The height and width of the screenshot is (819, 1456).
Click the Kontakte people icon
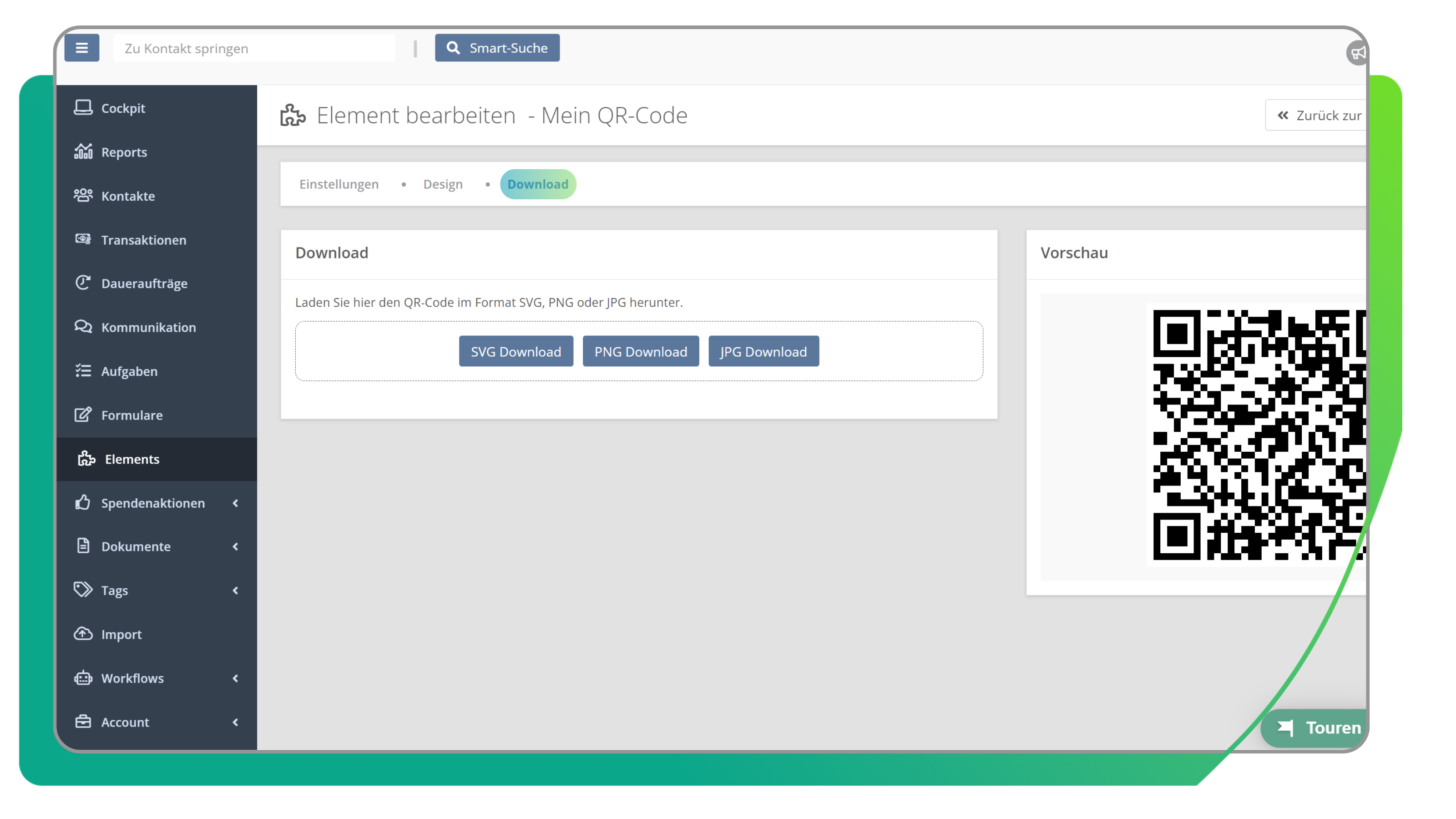tap(83, 196)
